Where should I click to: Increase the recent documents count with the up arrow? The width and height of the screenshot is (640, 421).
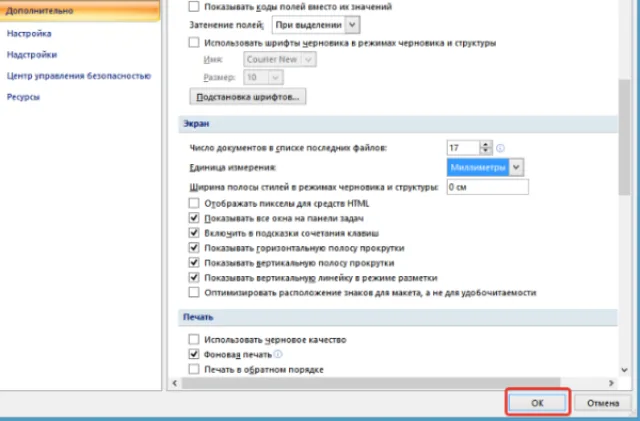point(486,144)
